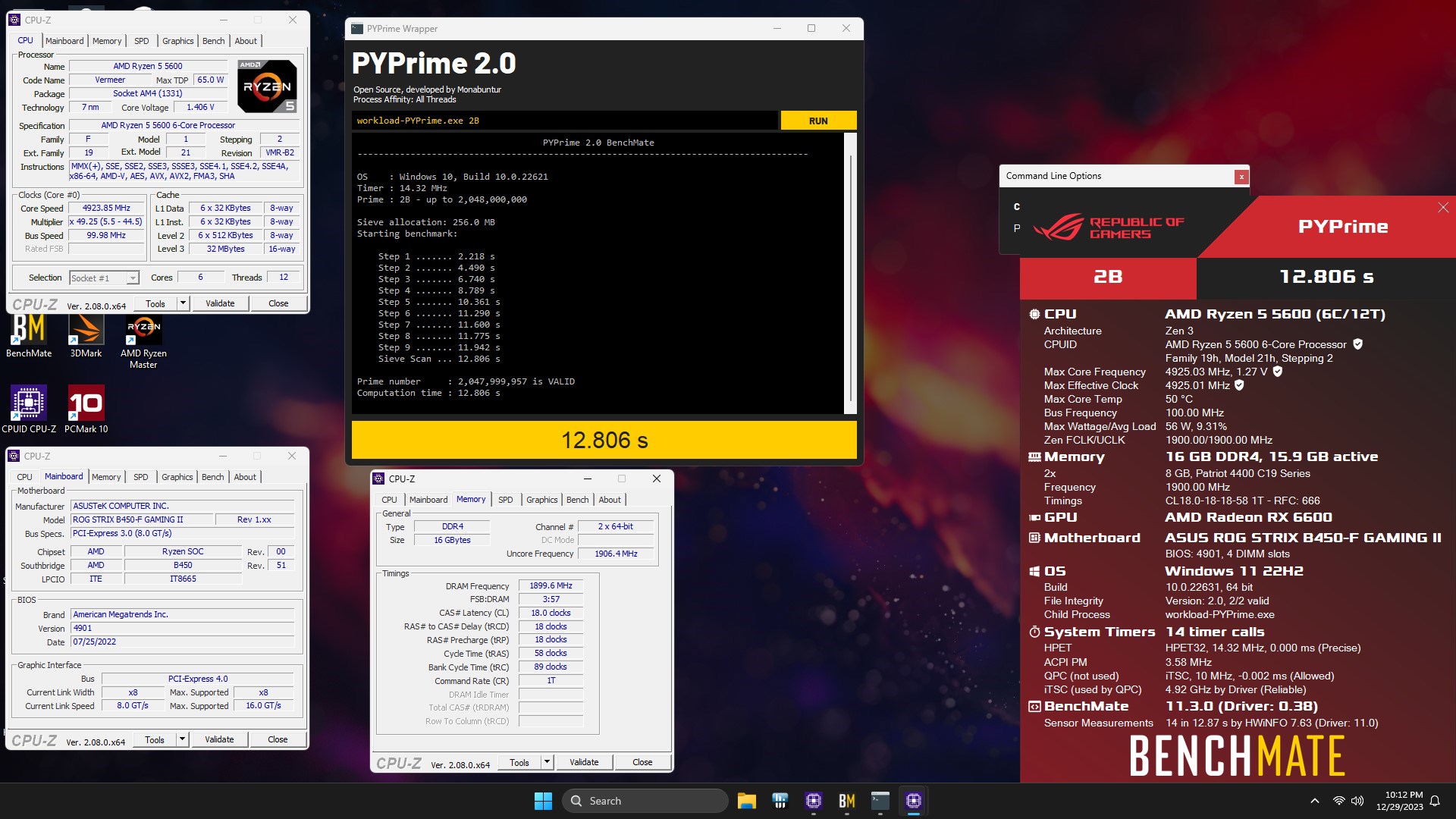Click motherboard model ROG STRIX B450-F GAMING II field

142,519
